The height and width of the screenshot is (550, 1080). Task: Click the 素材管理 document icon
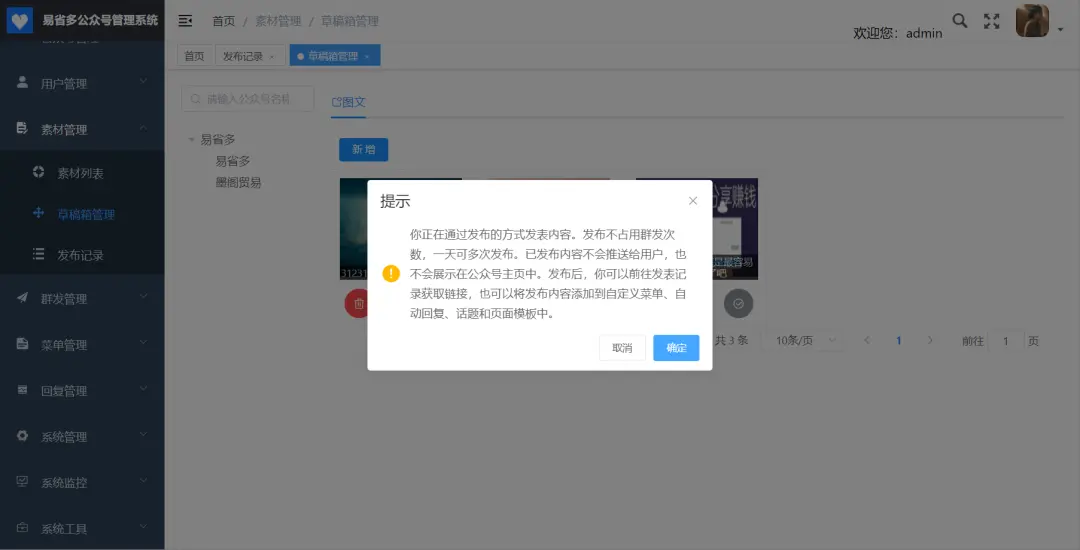click(x=22, y=128)
